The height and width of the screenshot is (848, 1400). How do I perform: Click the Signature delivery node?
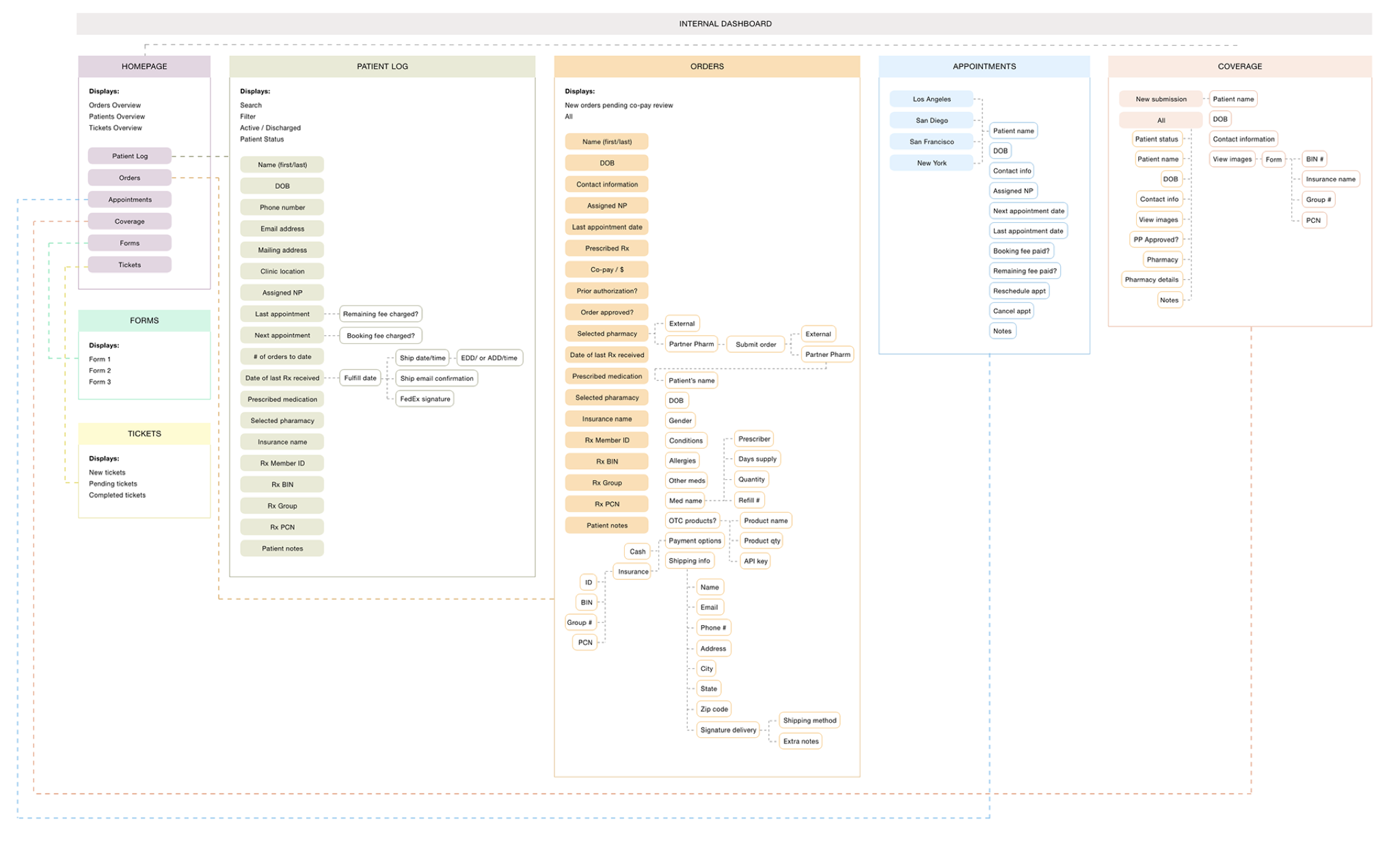[728, 730]
